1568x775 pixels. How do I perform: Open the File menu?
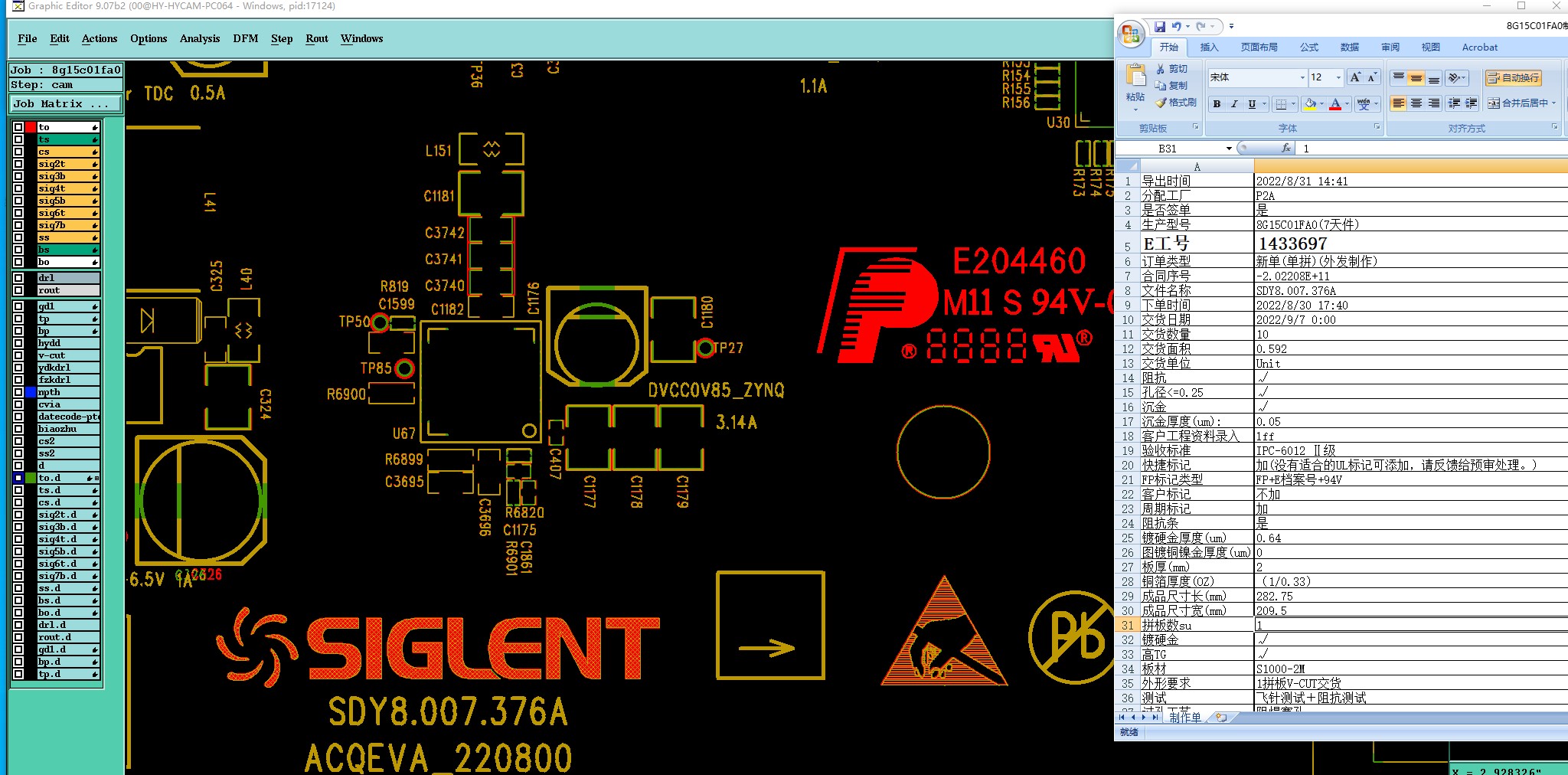(28, 38)
